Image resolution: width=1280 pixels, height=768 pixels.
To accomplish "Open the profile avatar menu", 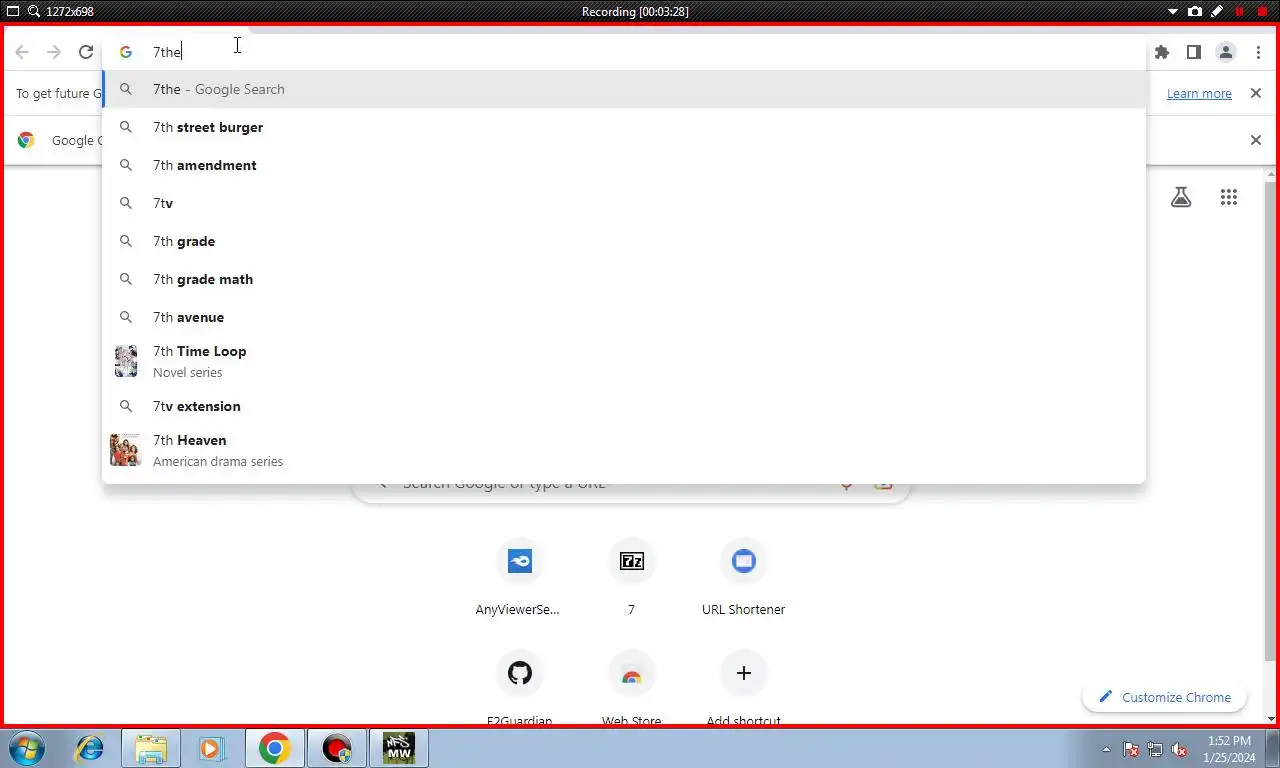I will pos(1226,52).
